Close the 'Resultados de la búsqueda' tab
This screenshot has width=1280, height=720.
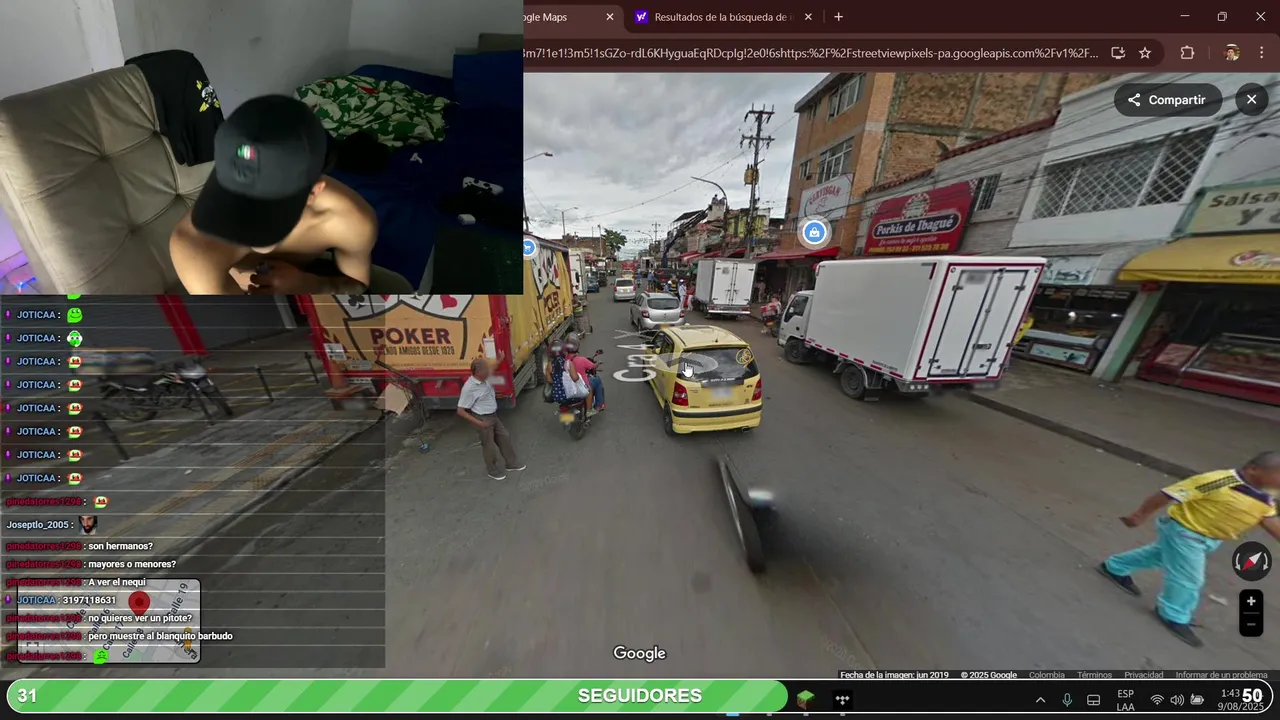[808, 17]
